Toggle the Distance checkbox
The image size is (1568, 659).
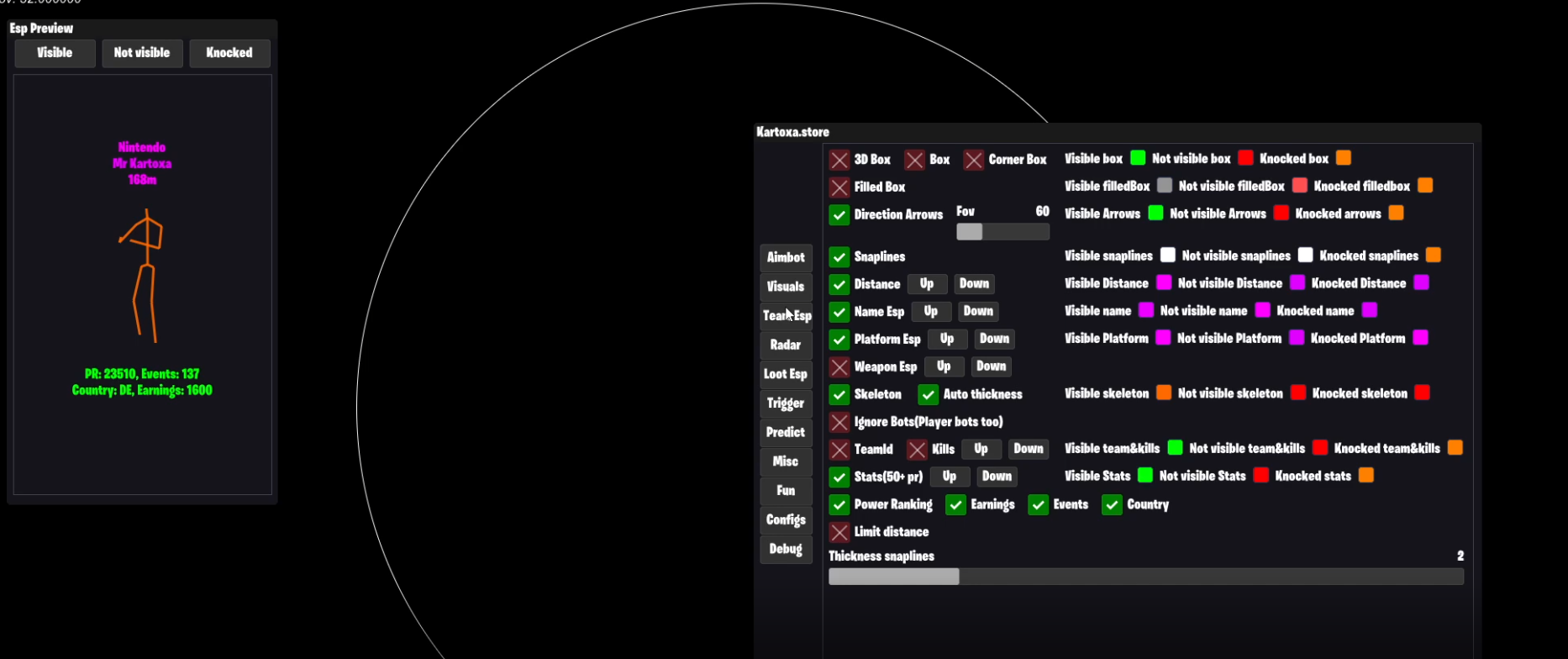(839, 285)
